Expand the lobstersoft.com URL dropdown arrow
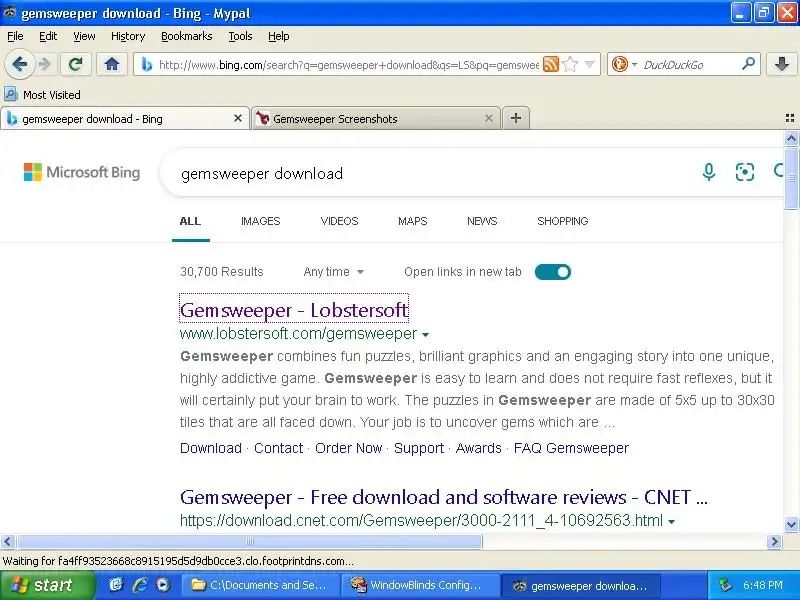 coord(426,335)
